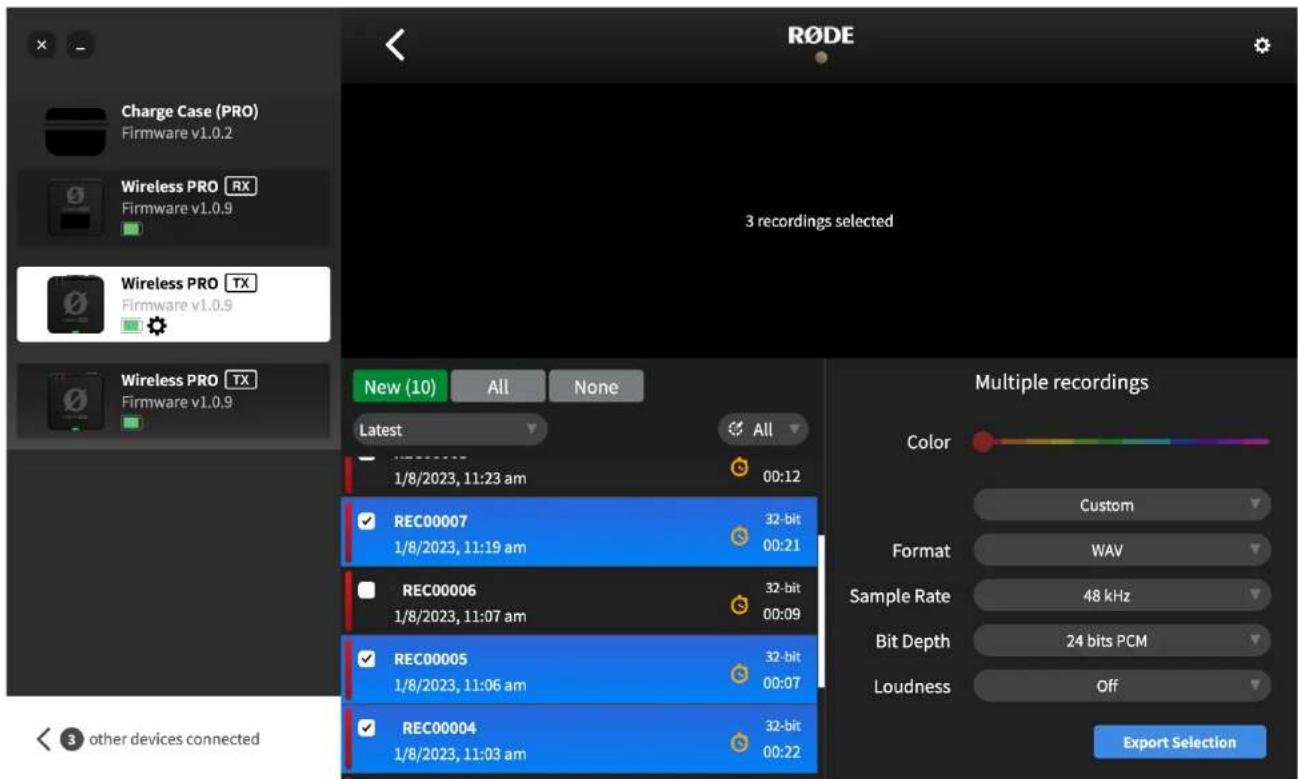1298x779 pixels.
Task: Click the 00:09 duration of REC00006
Action: pyautogui.click(x=781, y=614)
